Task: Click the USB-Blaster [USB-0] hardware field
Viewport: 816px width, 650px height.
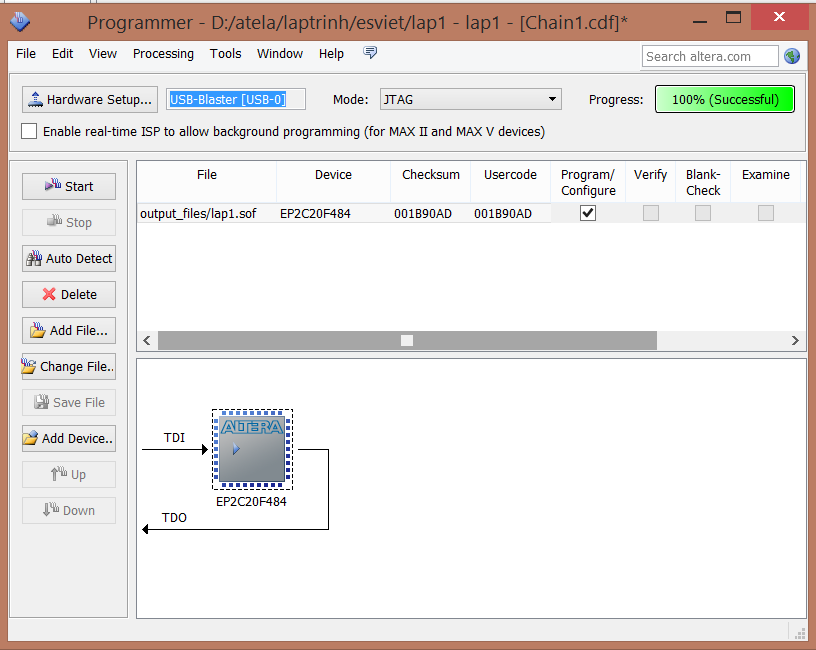Action: [x=236, y=99]
